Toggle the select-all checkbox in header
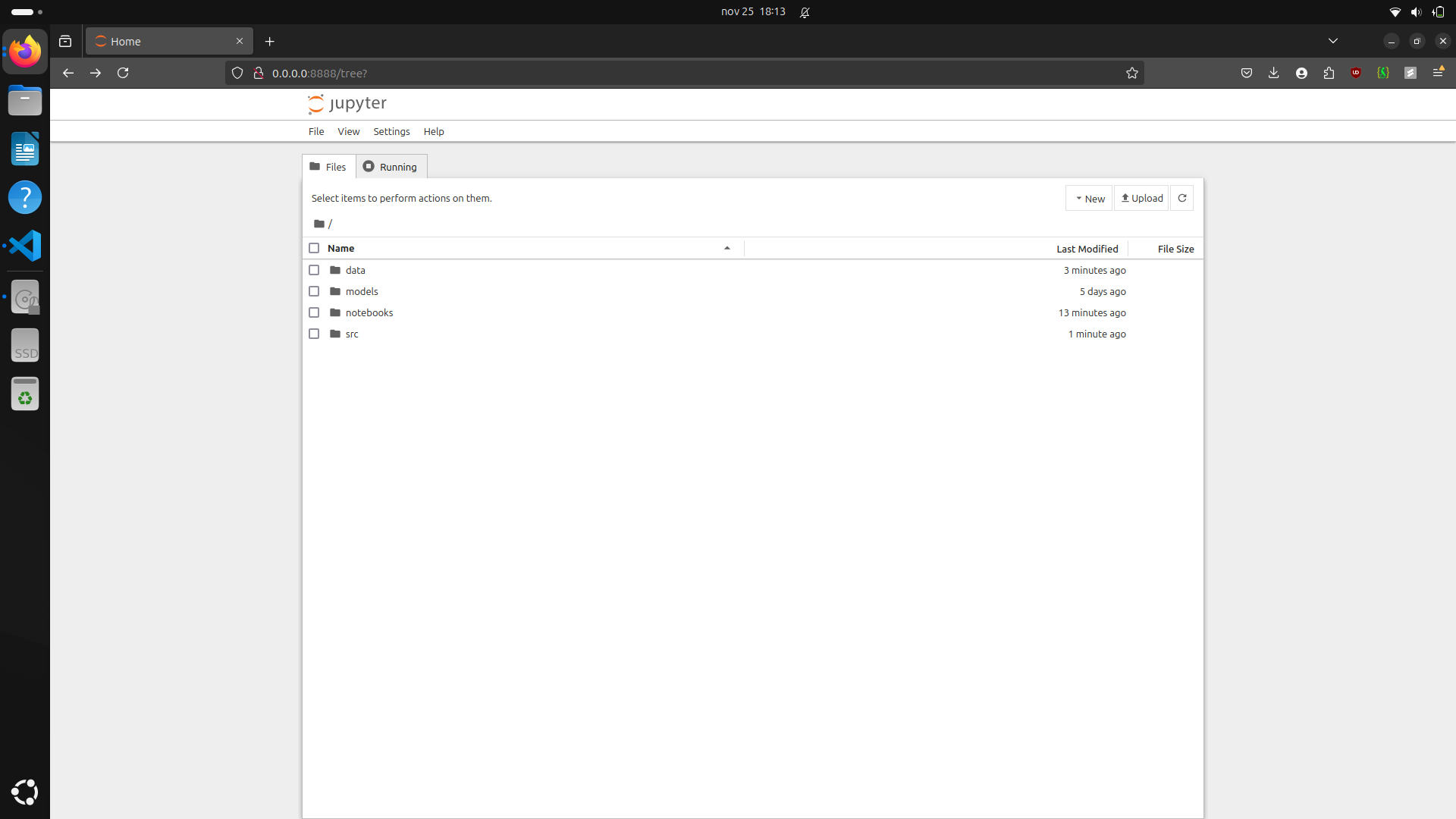Viewport: 1456px width, 819px height. pyautogui.click(x=314, y=248)
